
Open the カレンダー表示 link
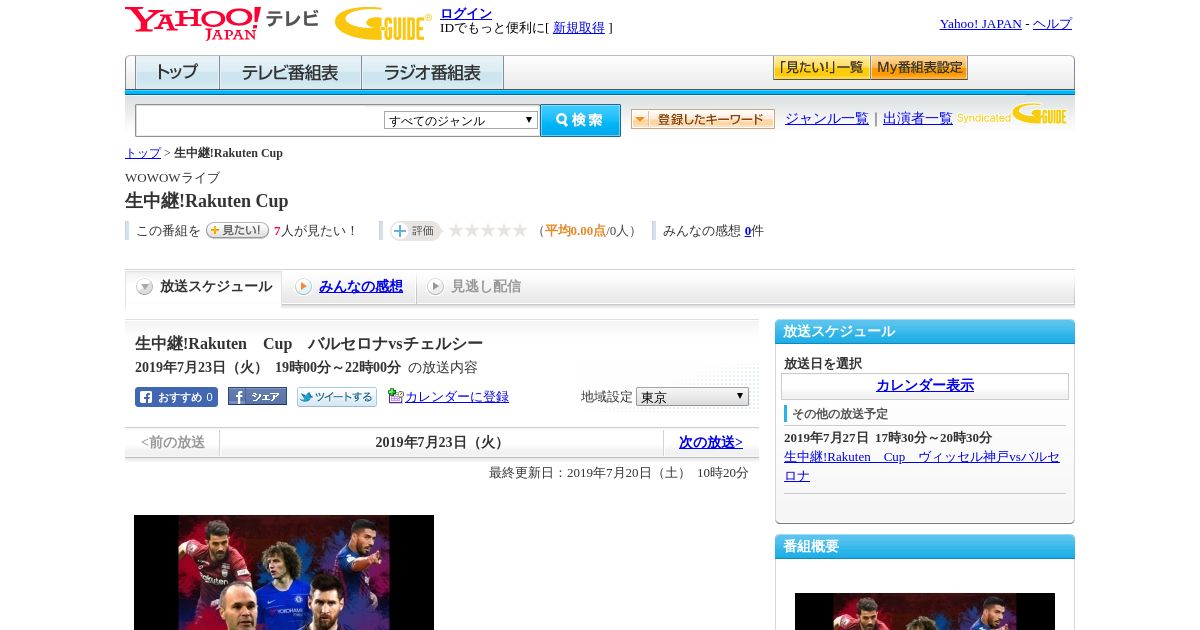[x=925, y=386]
